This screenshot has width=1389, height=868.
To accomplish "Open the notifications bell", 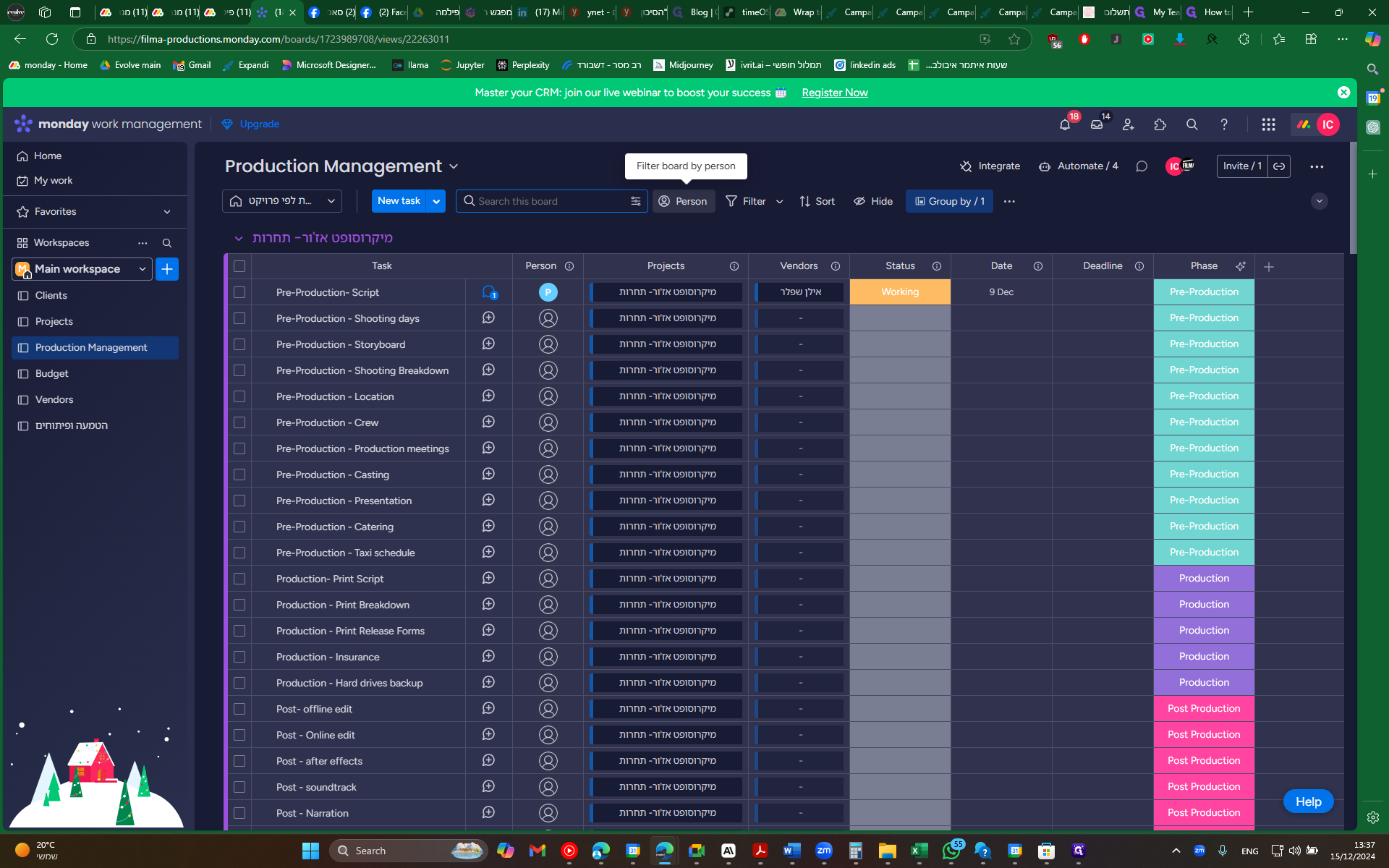I will coord(1065,124).
